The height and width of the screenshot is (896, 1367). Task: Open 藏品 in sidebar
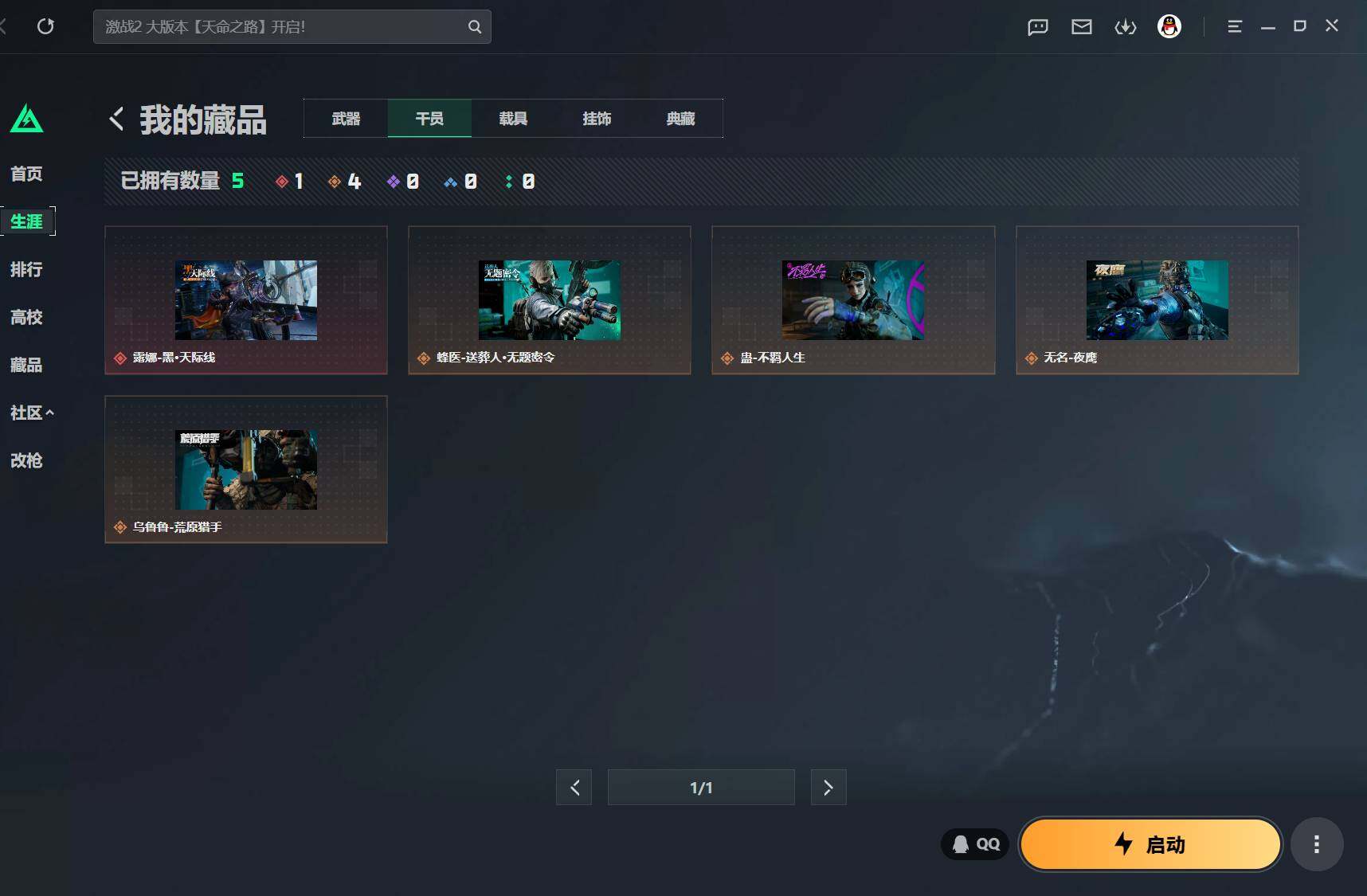click(26, 365)
